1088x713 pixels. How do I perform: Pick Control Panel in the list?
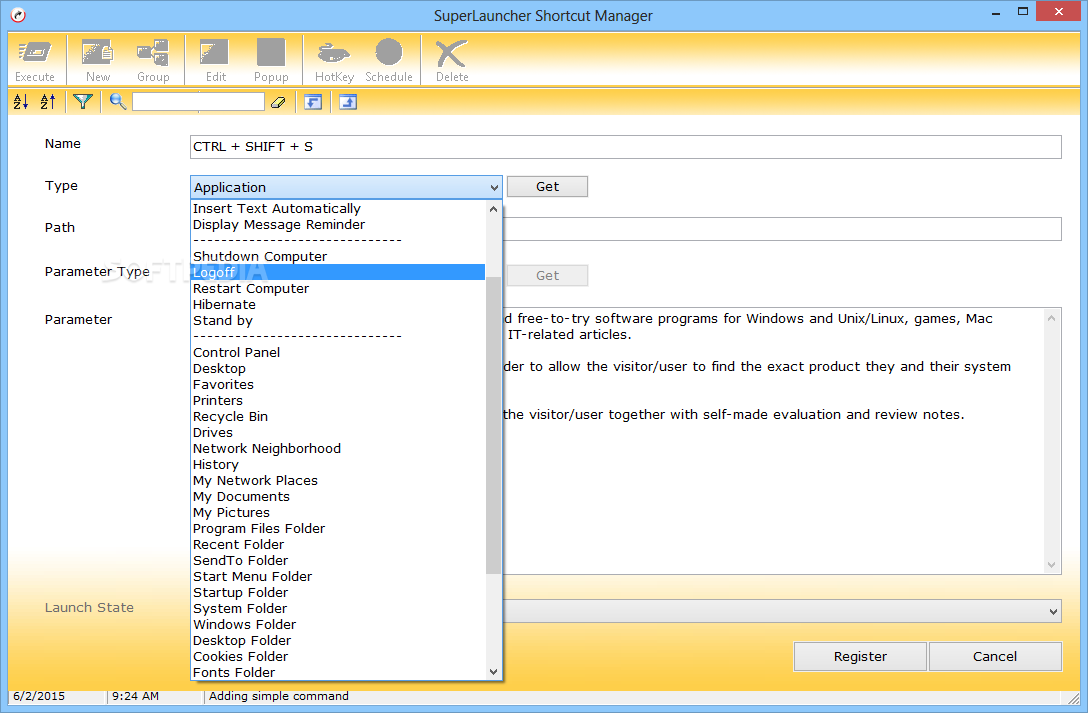tap(339, 352)
